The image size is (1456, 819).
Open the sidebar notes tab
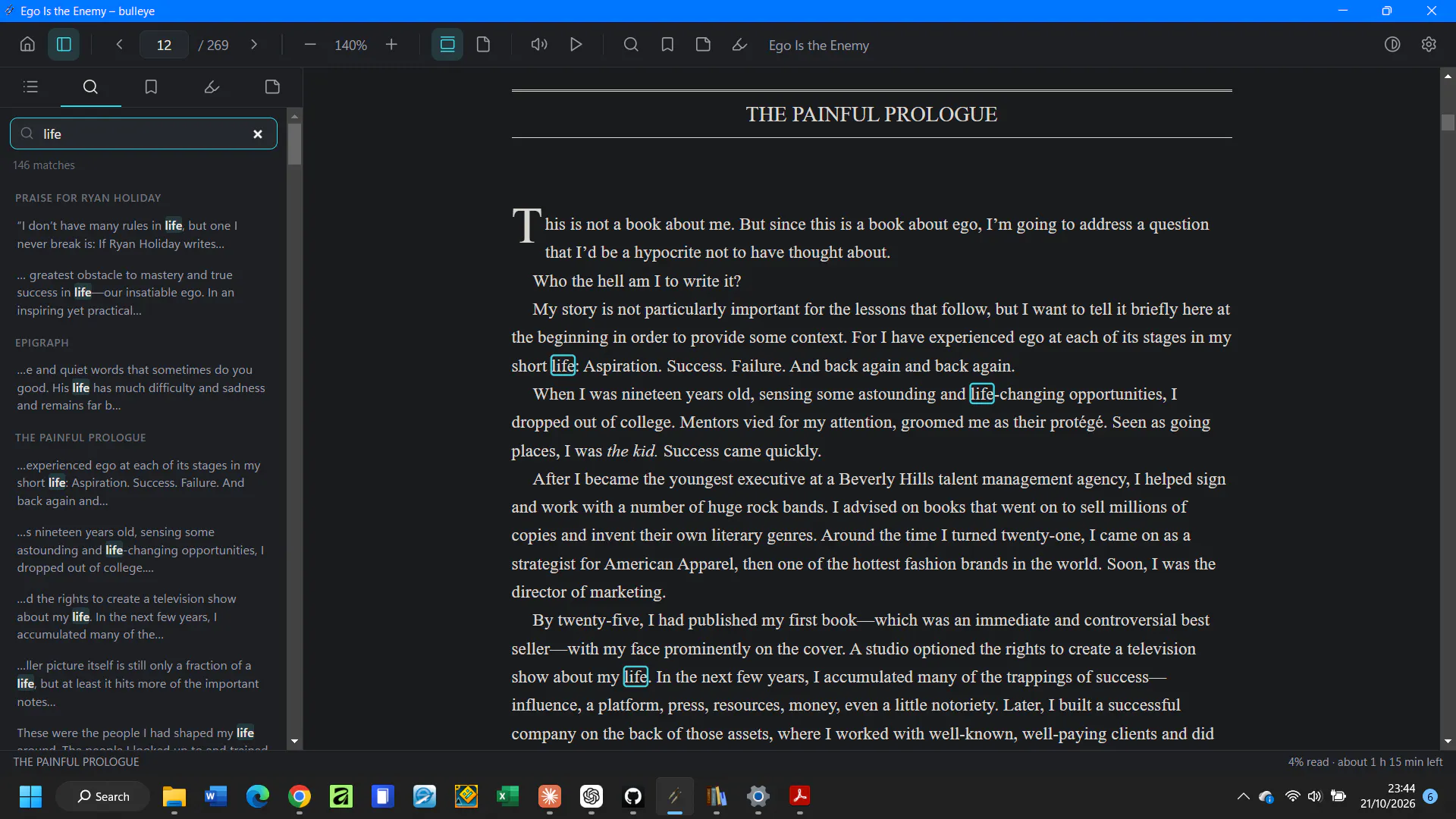click(272, 87)
